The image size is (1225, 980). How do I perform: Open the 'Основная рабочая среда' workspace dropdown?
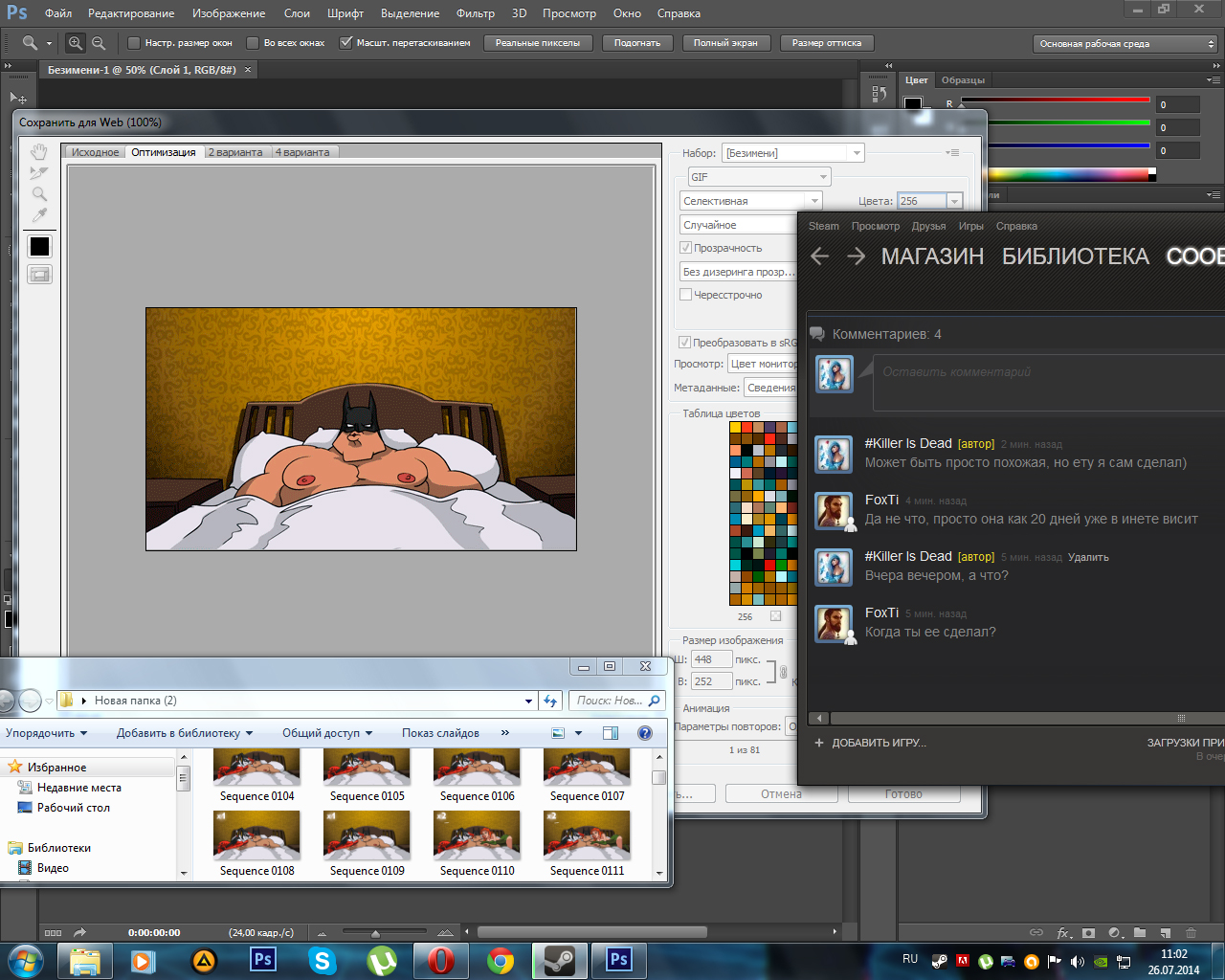pos(1125,44)
